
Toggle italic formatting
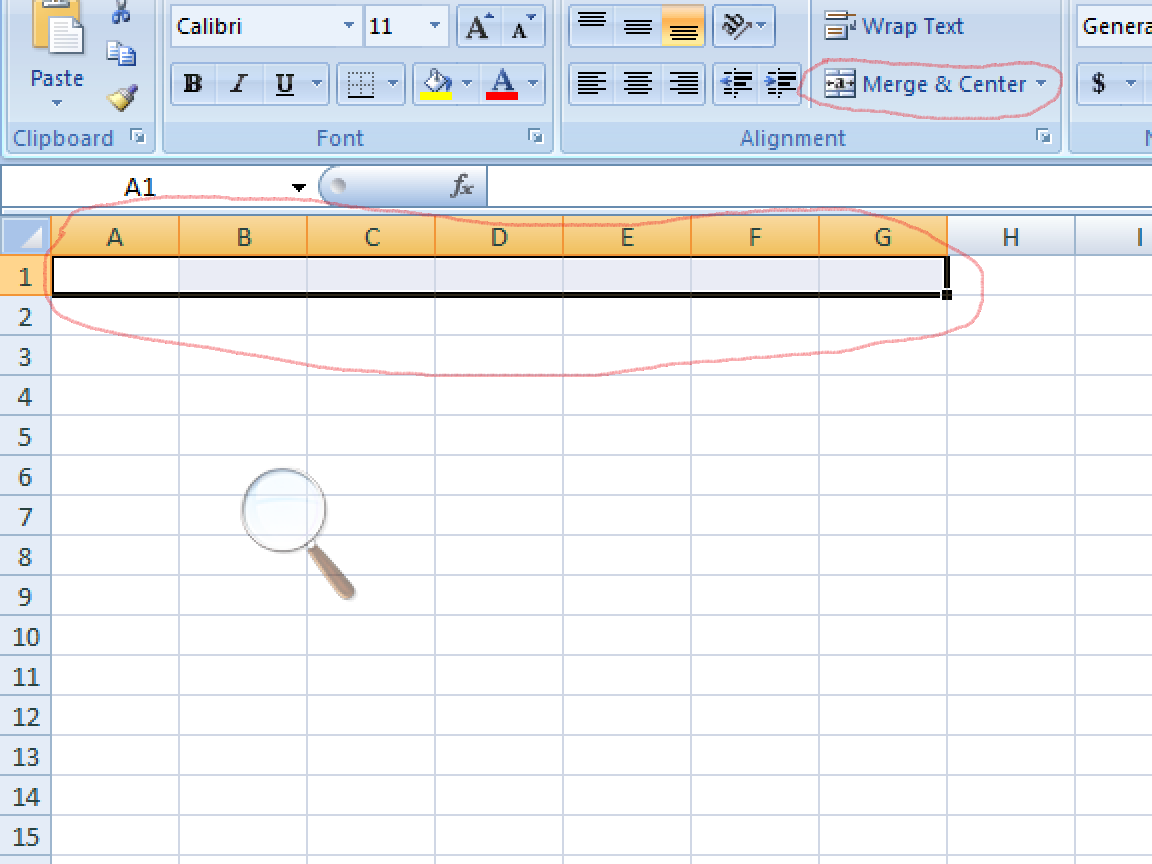[x=238, y=84]
